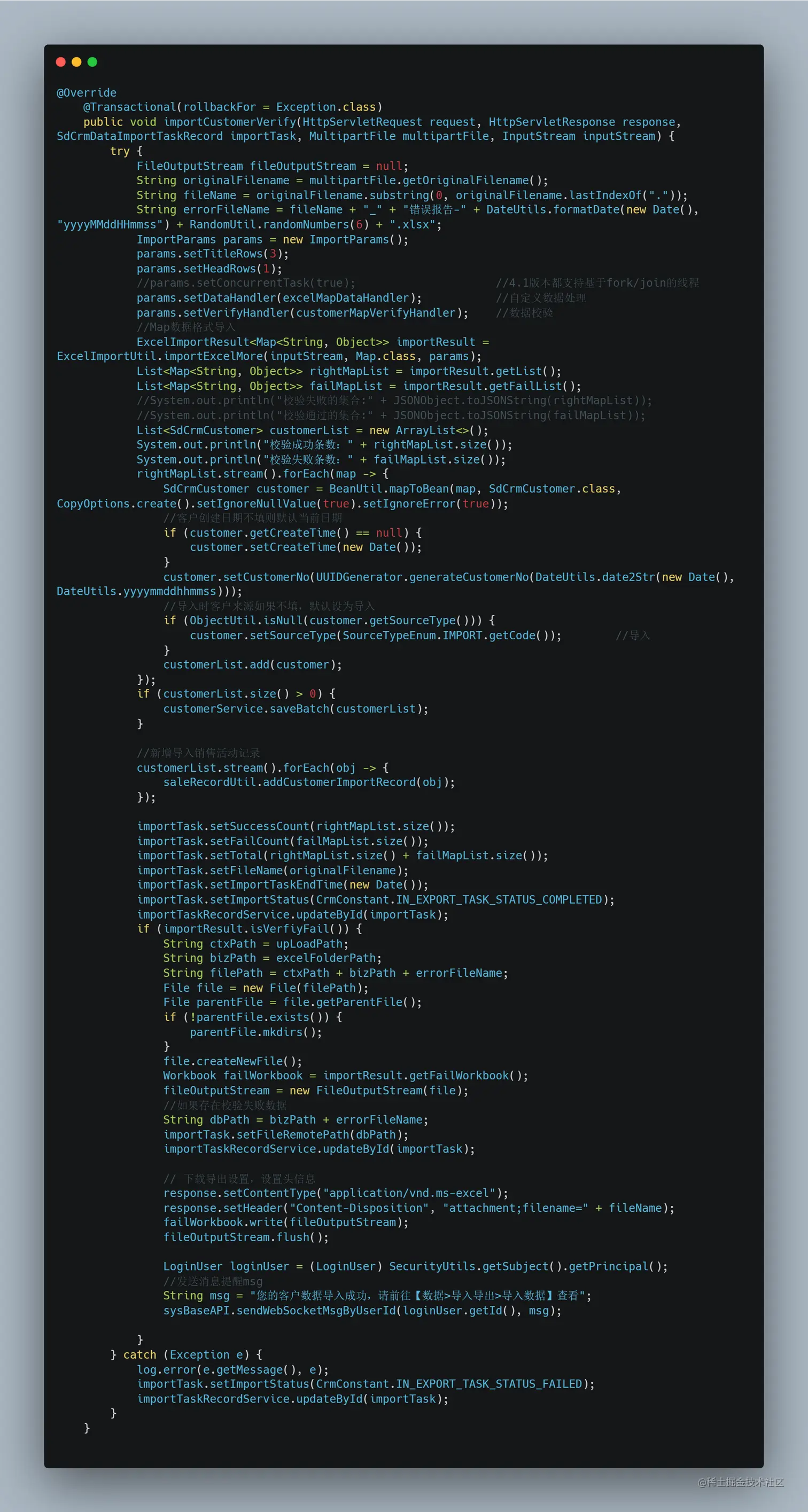The height and width of the screenshot is (1512, 808).
Task: Click the string "Content-Disposition"
Action: coord(359,1208)
